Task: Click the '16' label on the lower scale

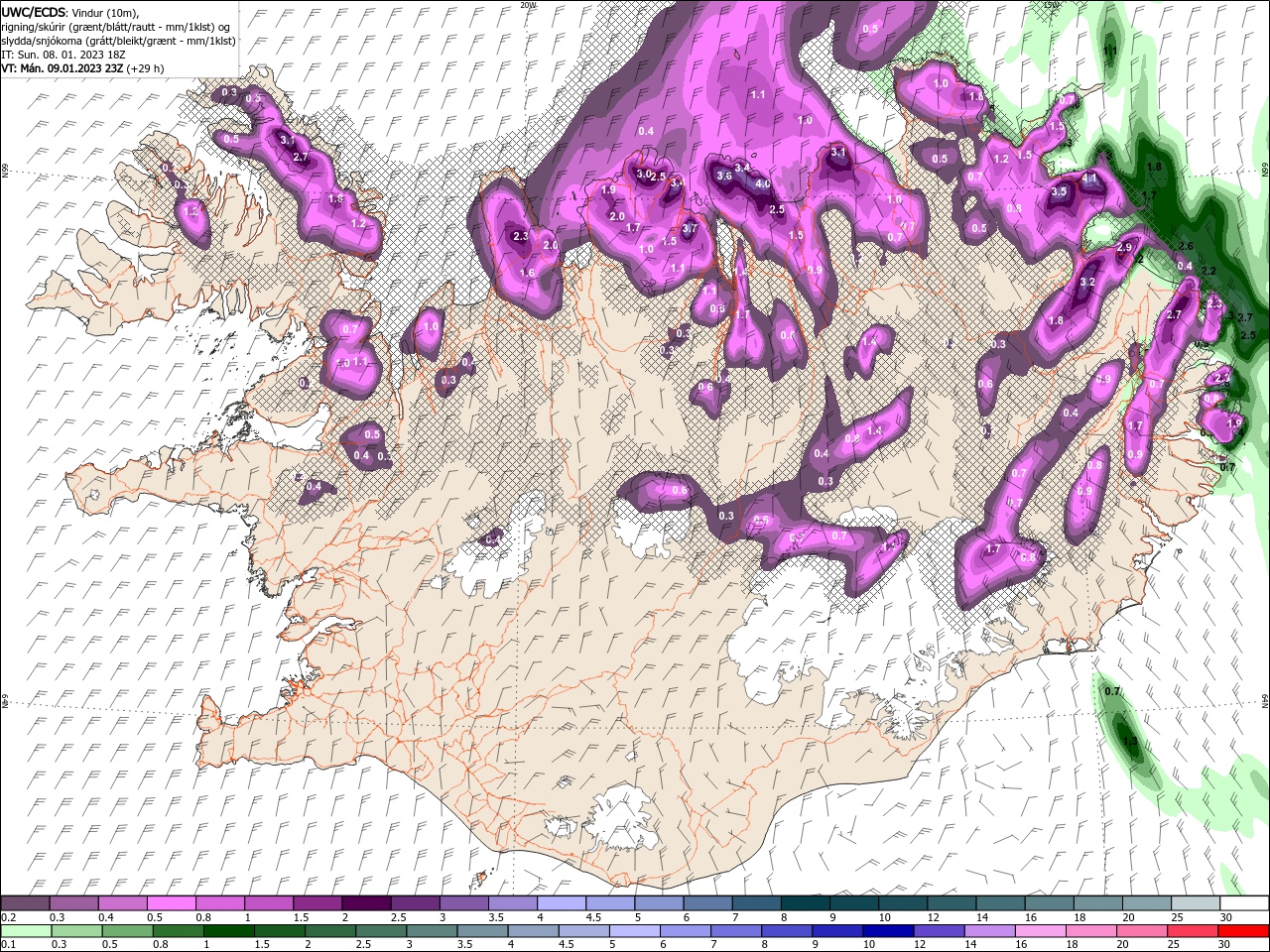Action: 1021,945
